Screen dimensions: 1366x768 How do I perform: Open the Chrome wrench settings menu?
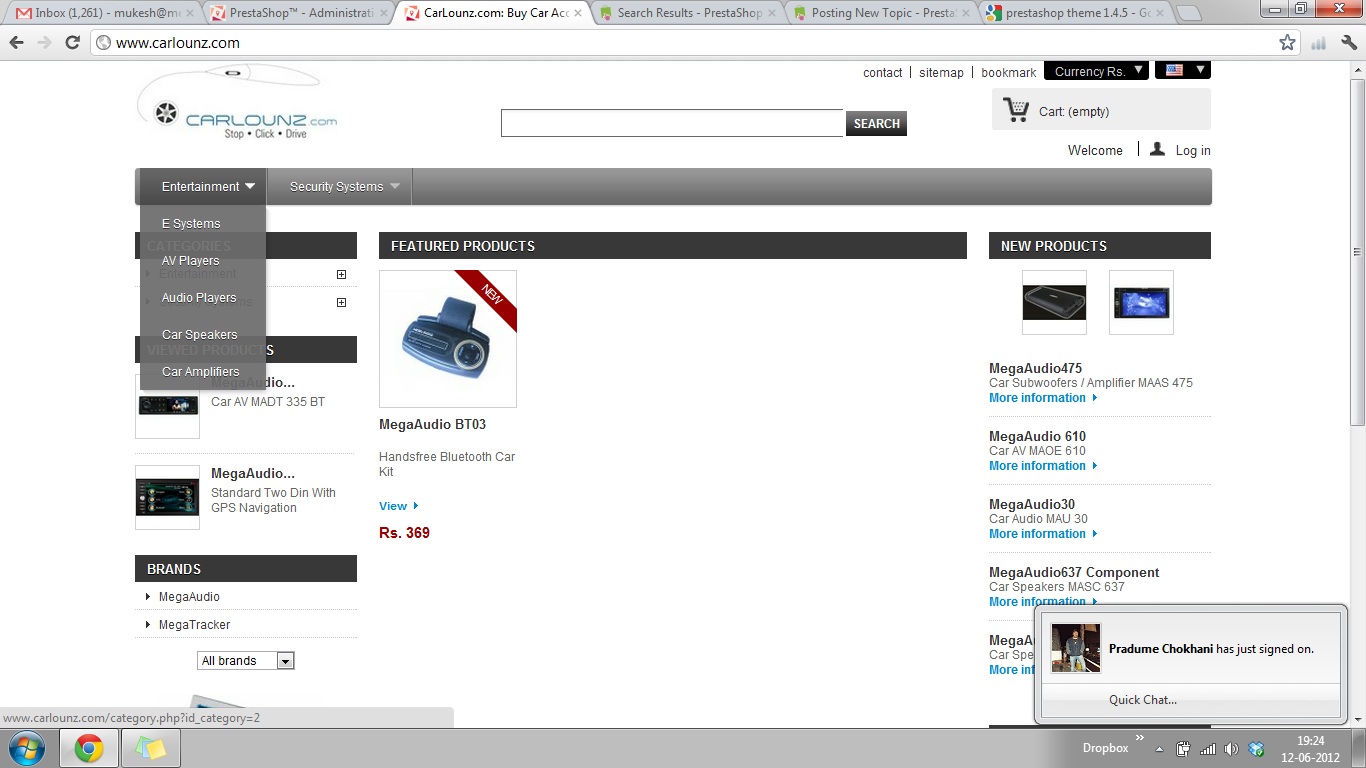click(1349, 43)
